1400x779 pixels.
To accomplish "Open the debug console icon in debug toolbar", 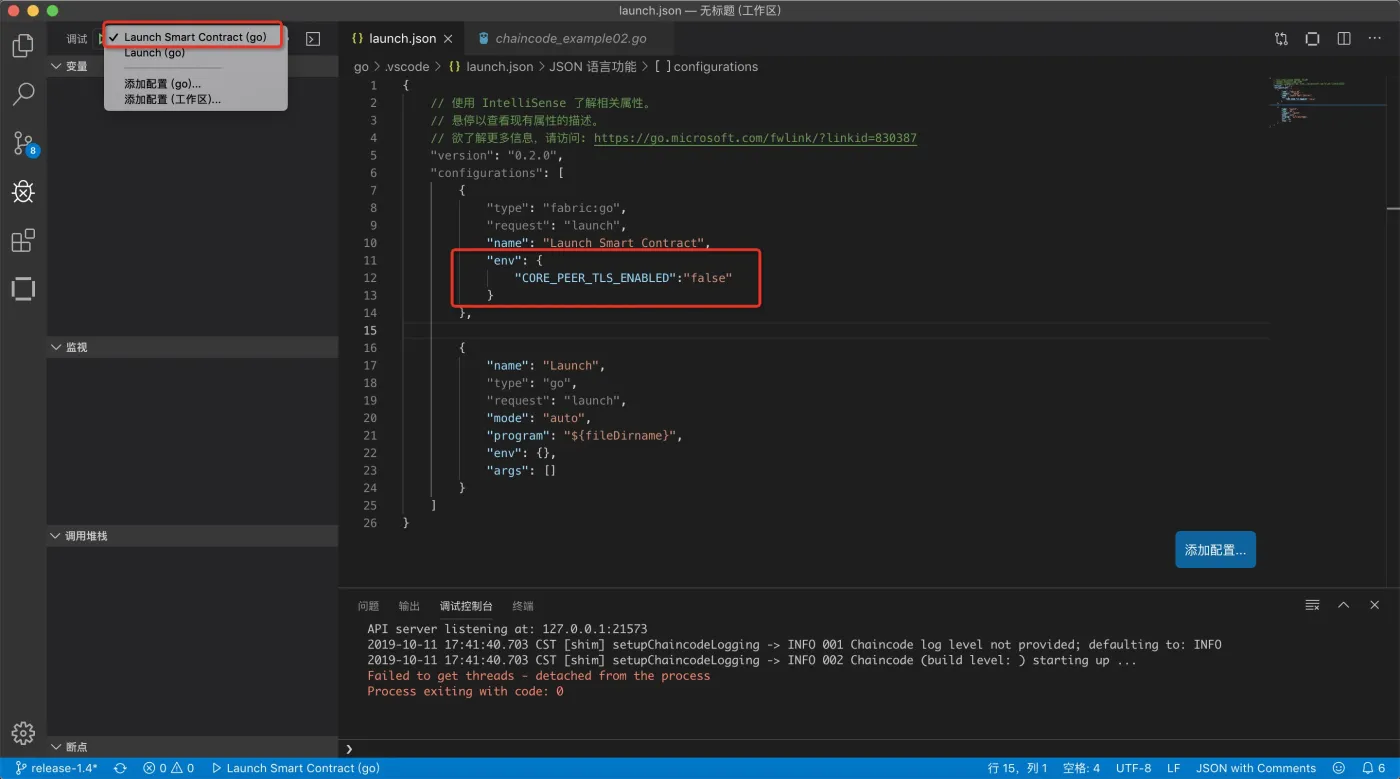I will 313,39.
